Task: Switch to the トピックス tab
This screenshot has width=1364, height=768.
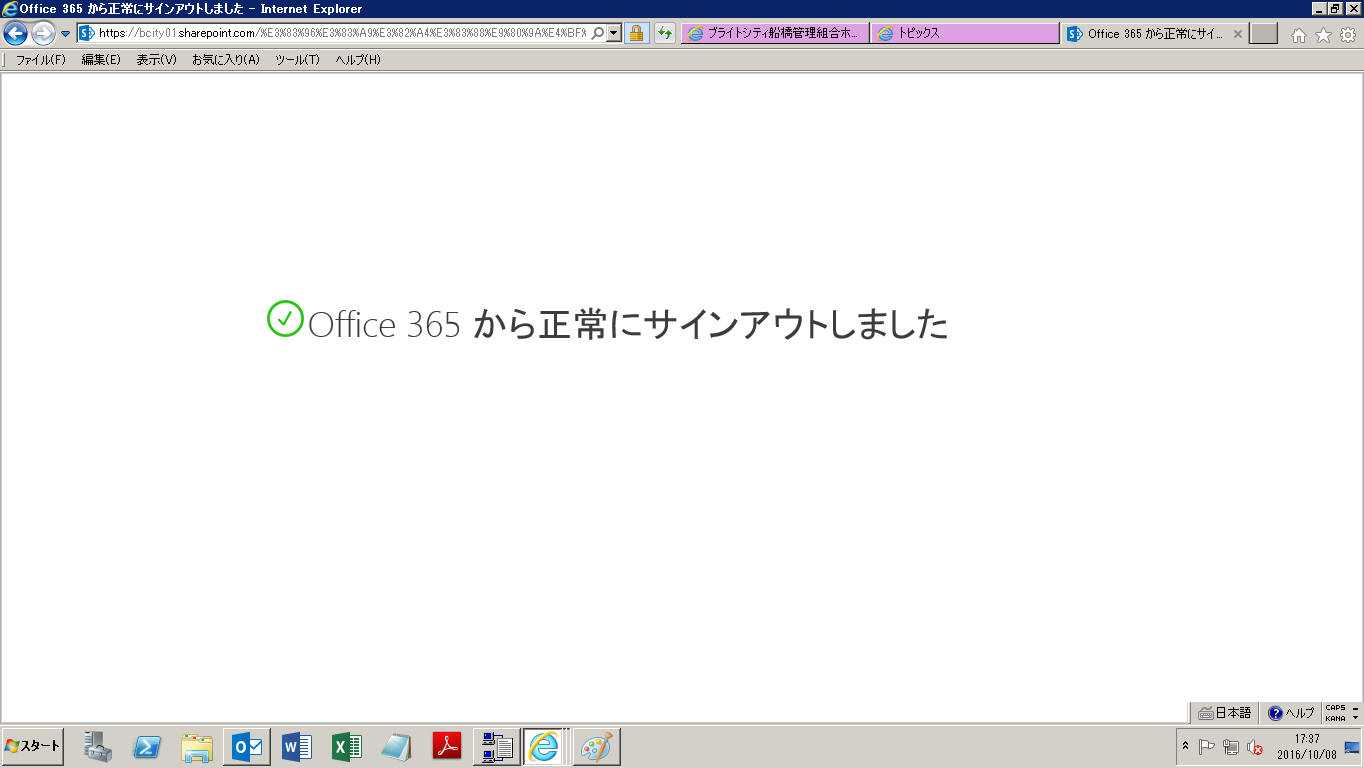Action: coord(964,33)
